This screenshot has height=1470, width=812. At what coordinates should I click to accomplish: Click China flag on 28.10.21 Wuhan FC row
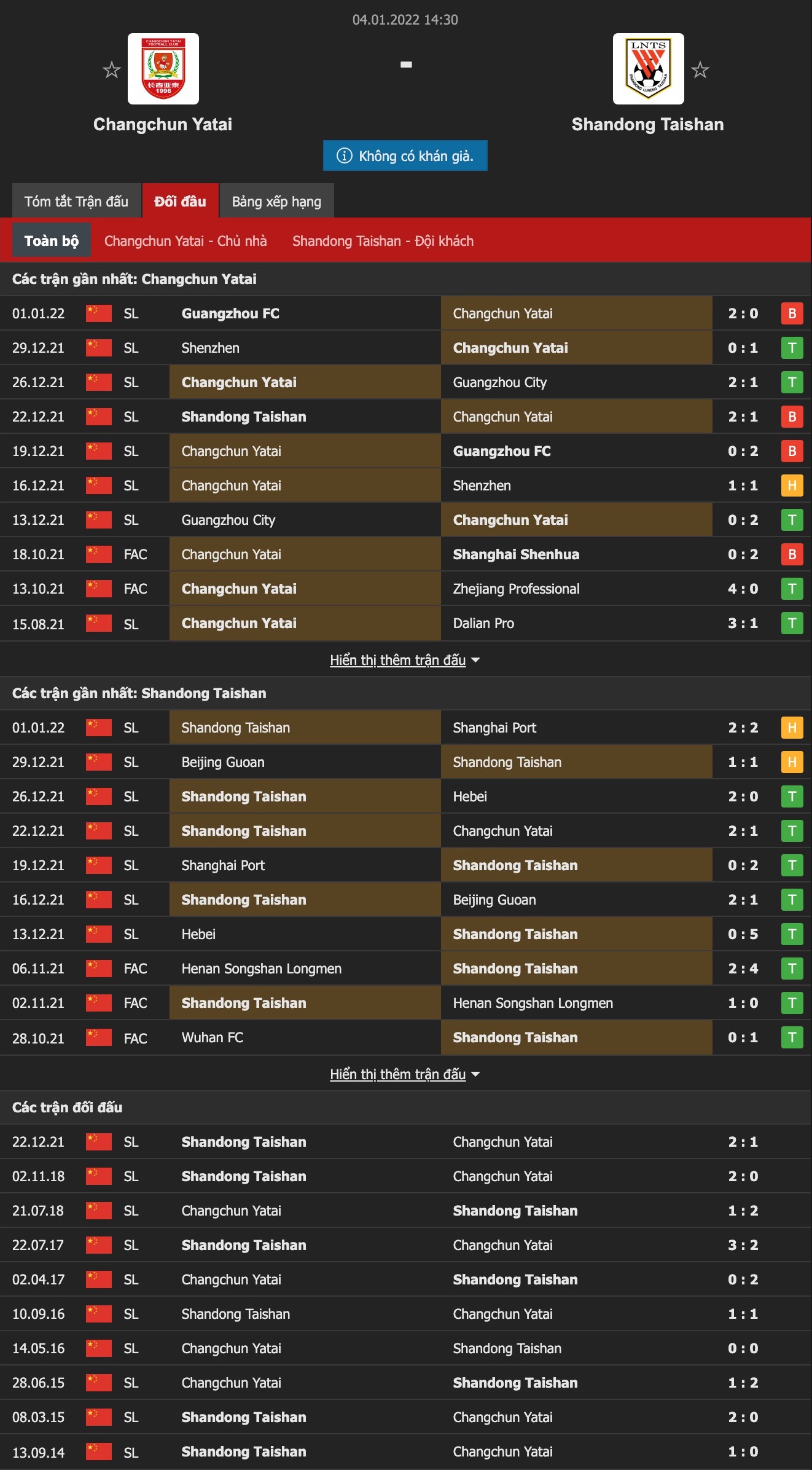coord(99,1037)
